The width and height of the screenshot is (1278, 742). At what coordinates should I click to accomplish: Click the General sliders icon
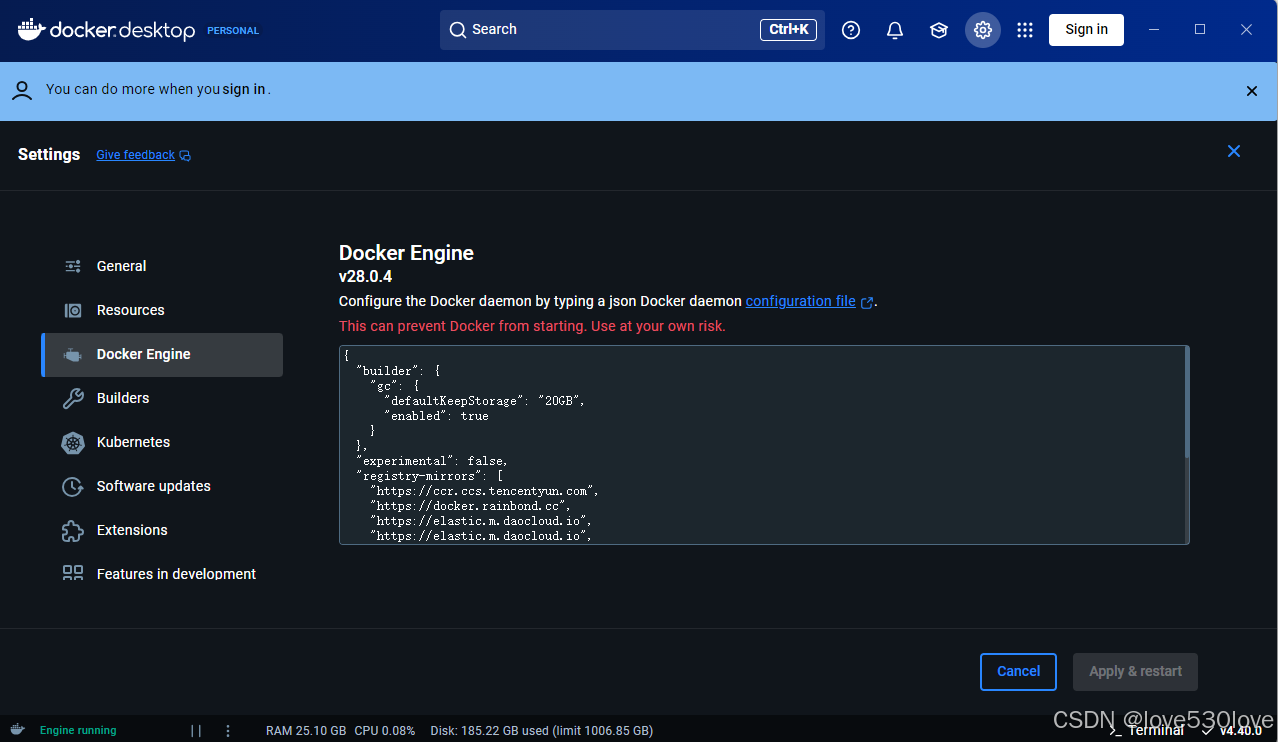pos(73,266)
